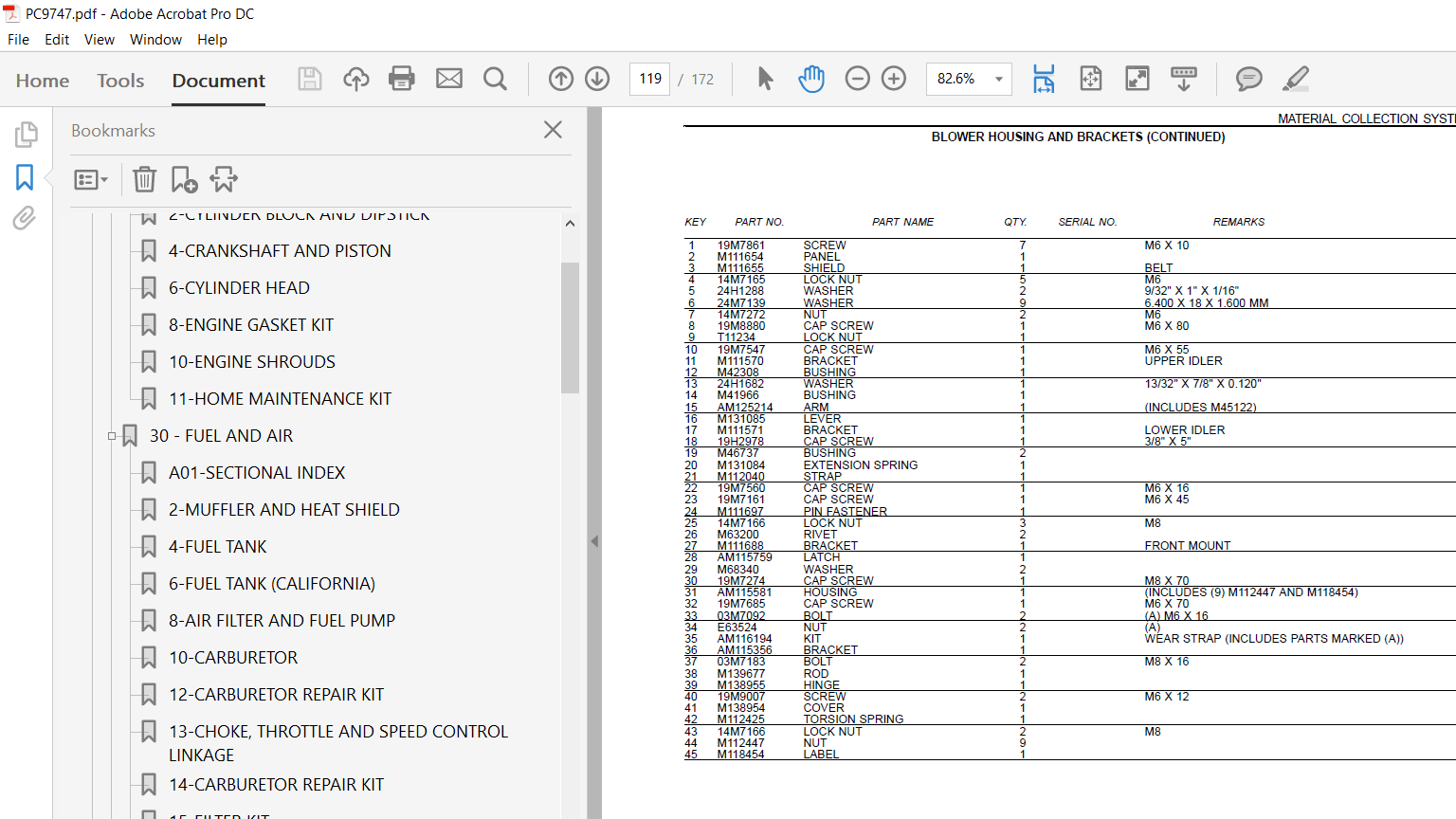Delete selected bookmark trash icon
1456x819 pixels.
tap(144, 179)
